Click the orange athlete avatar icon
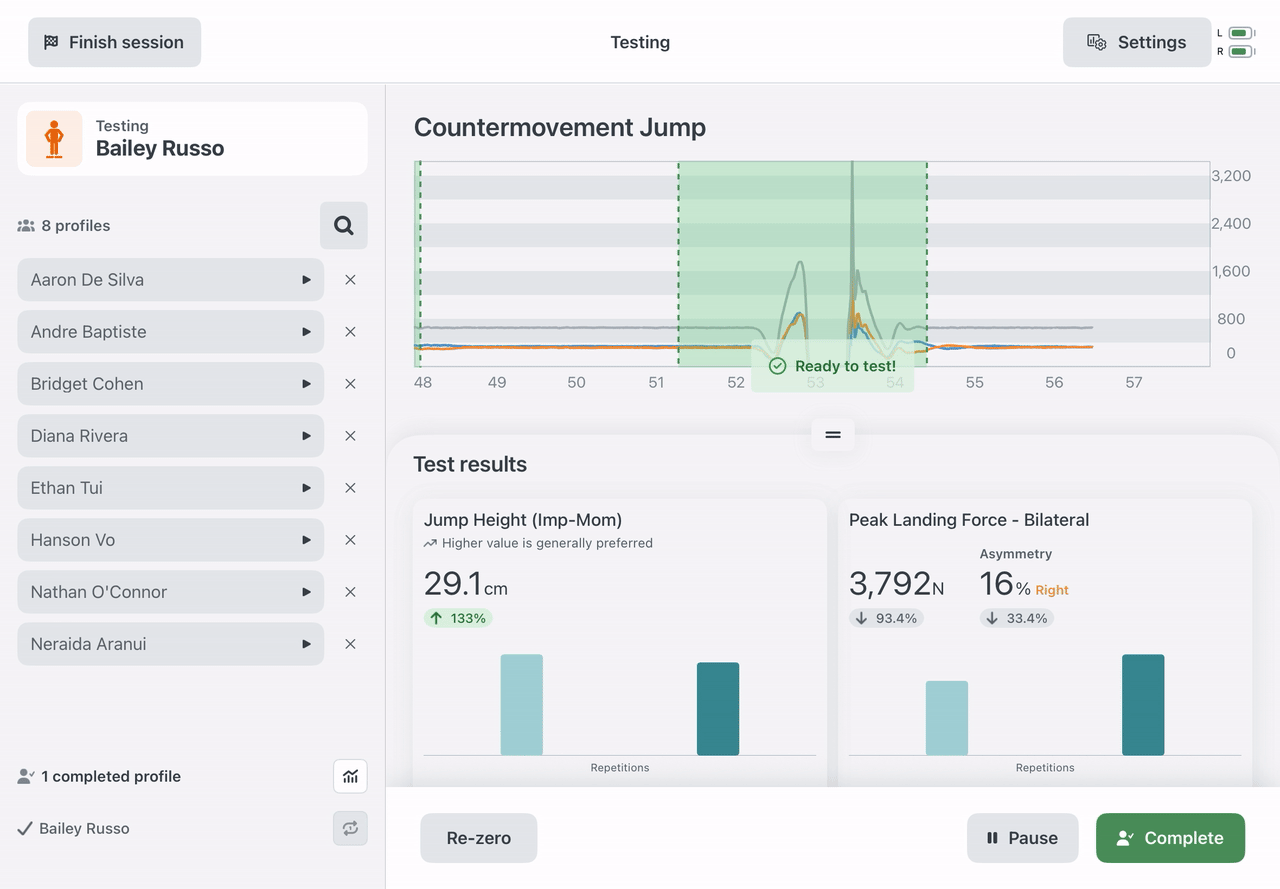 [x=54, y=139]
